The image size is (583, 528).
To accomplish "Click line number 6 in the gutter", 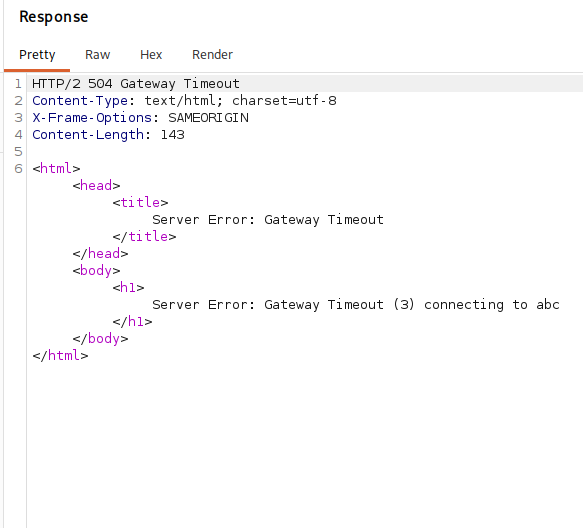I will coord(18,169).
